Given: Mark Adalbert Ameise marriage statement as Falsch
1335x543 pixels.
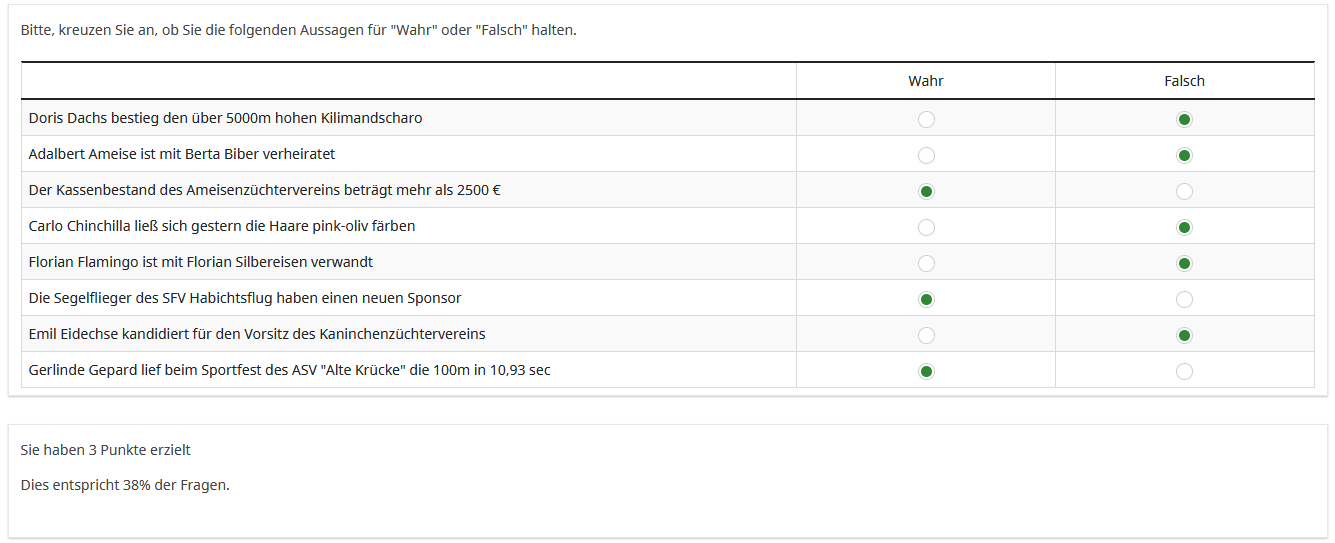Looking at the screenshot, I should click(1184, 156).
